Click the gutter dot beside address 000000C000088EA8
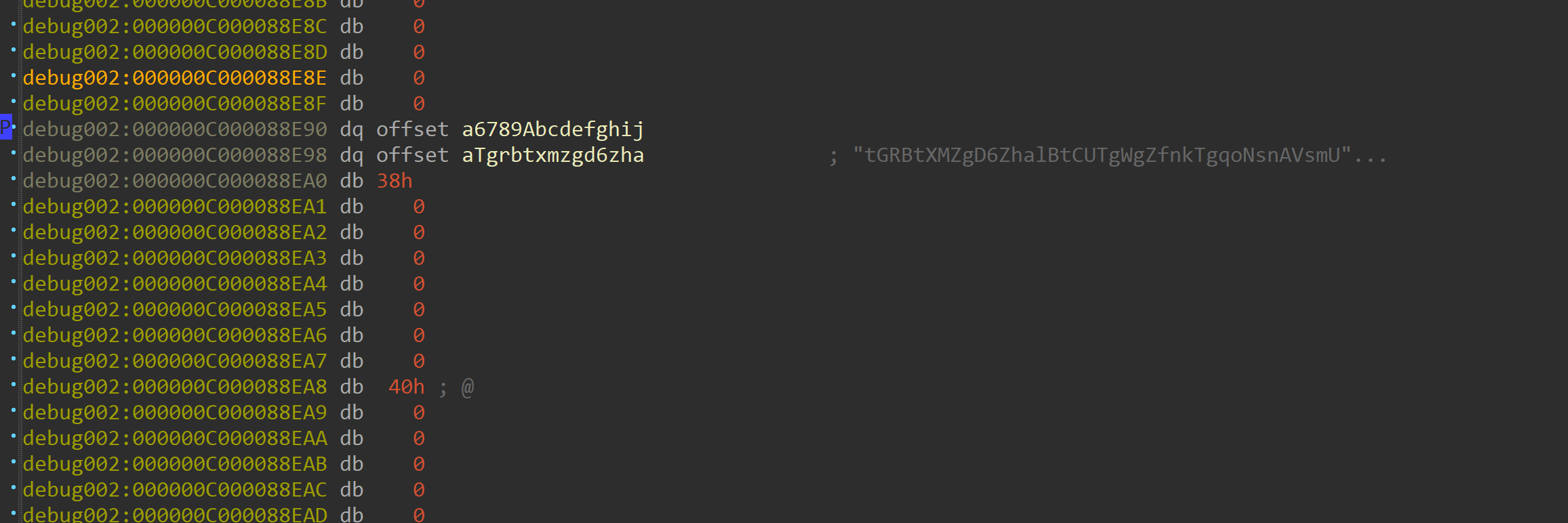The image size is (1568, 523). point(14,384)
